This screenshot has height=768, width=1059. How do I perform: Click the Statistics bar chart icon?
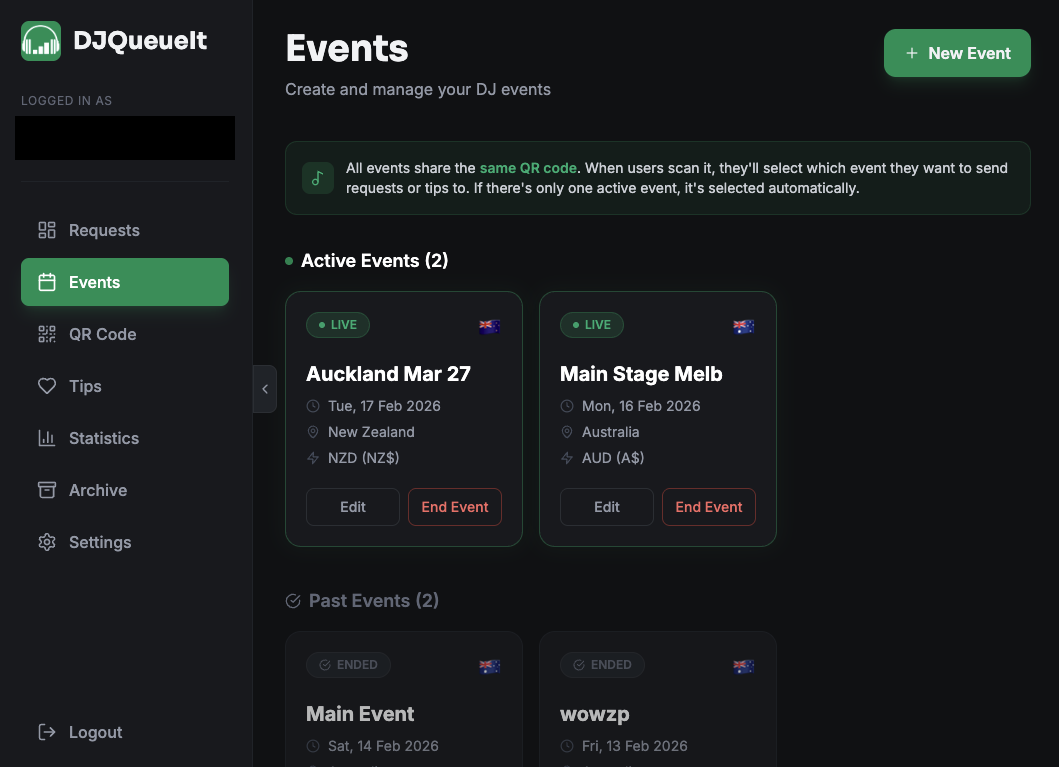47,438
